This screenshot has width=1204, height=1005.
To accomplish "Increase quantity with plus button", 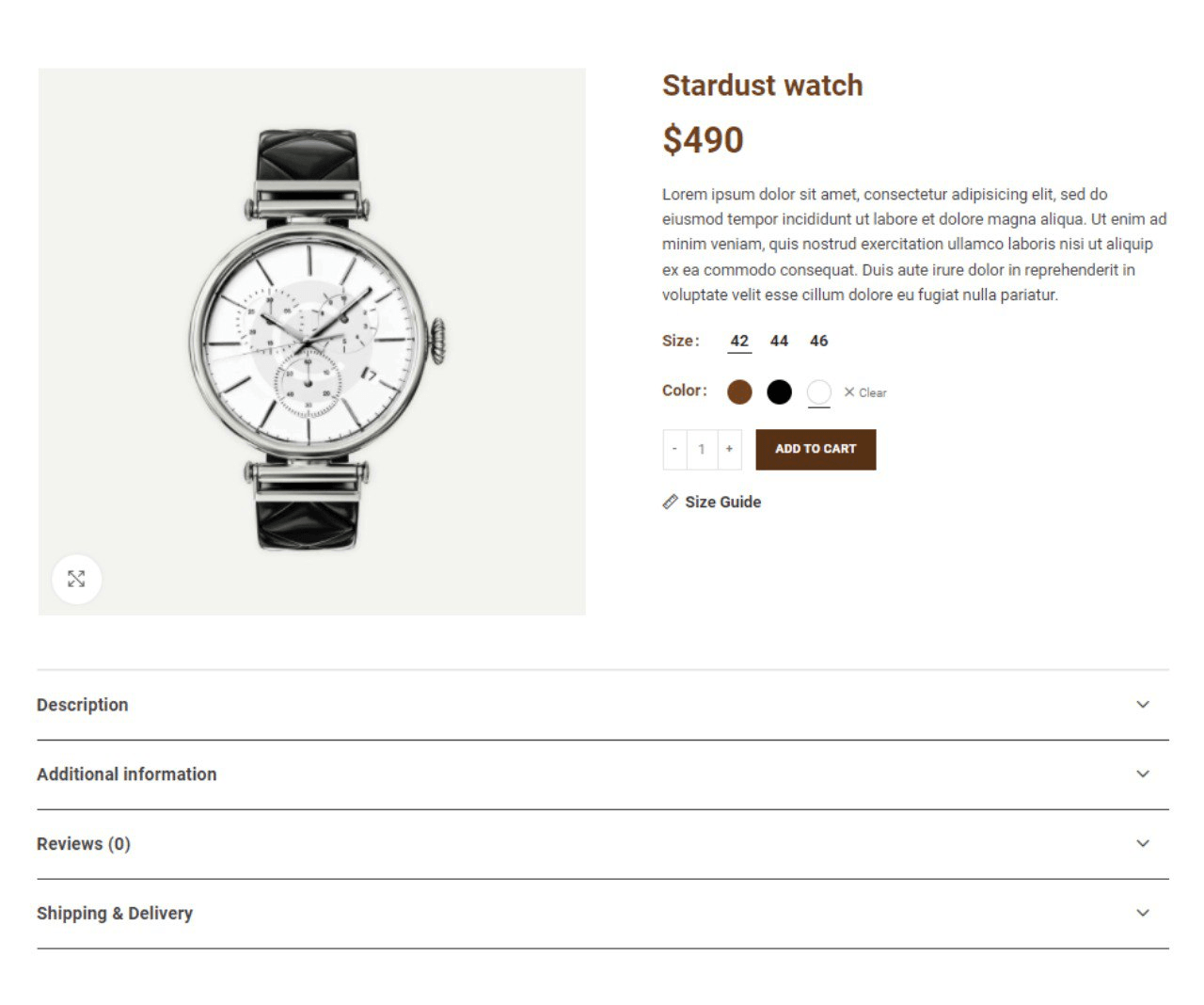I will pyautogui.click(x=729, y=449).
